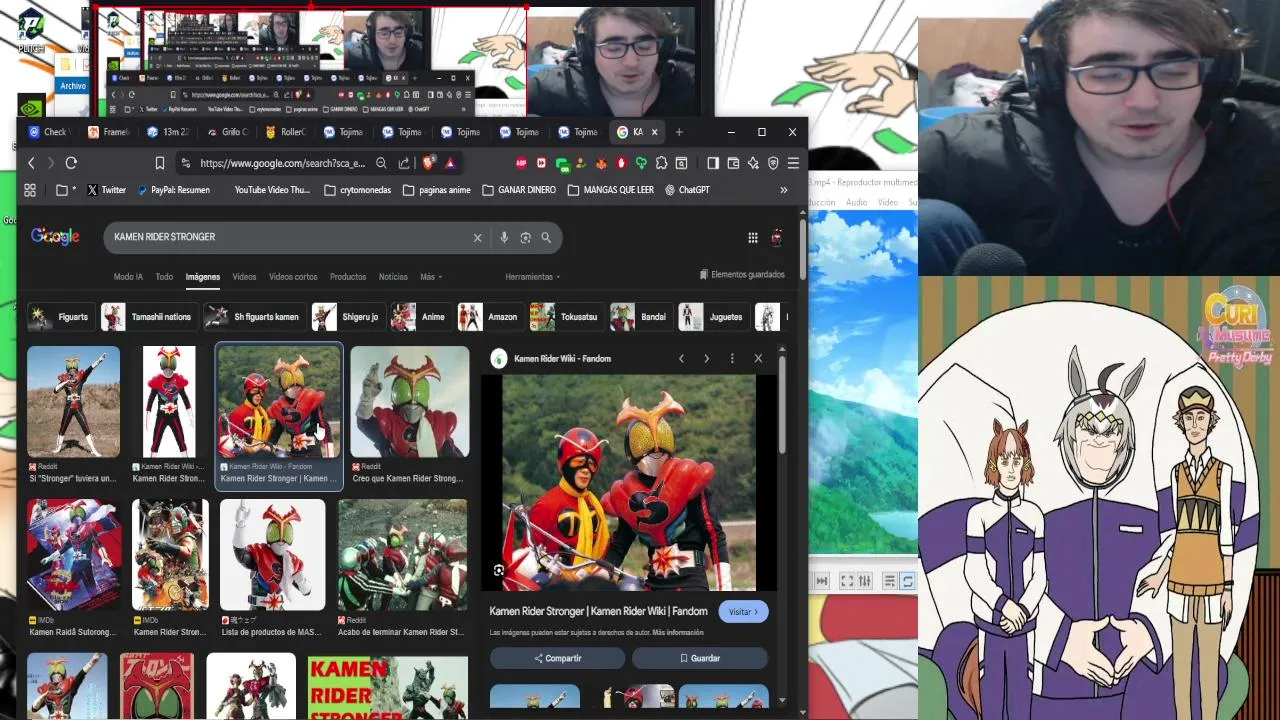Open the Brave Wallet icon
This screenshot has width=1280, height=720.
[733, 163]
